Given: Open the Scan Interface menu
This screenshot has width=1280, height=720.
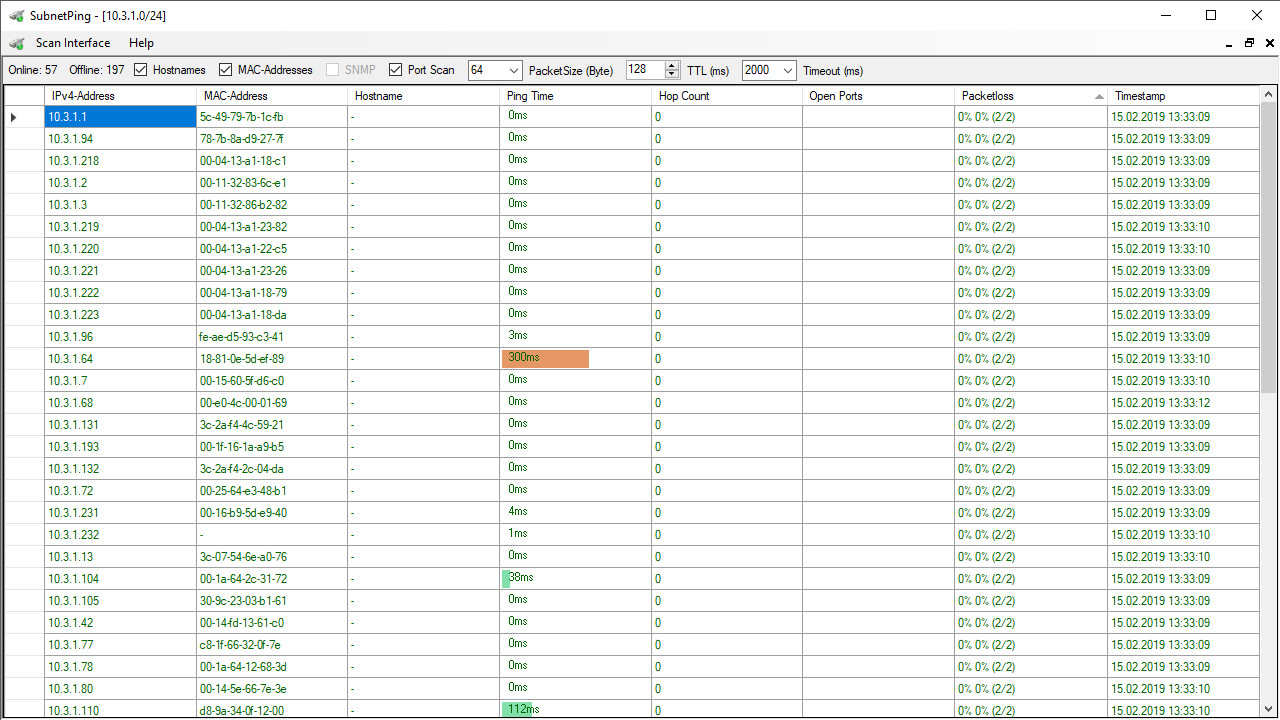Looking at the screenshot, I should [73, 43].
